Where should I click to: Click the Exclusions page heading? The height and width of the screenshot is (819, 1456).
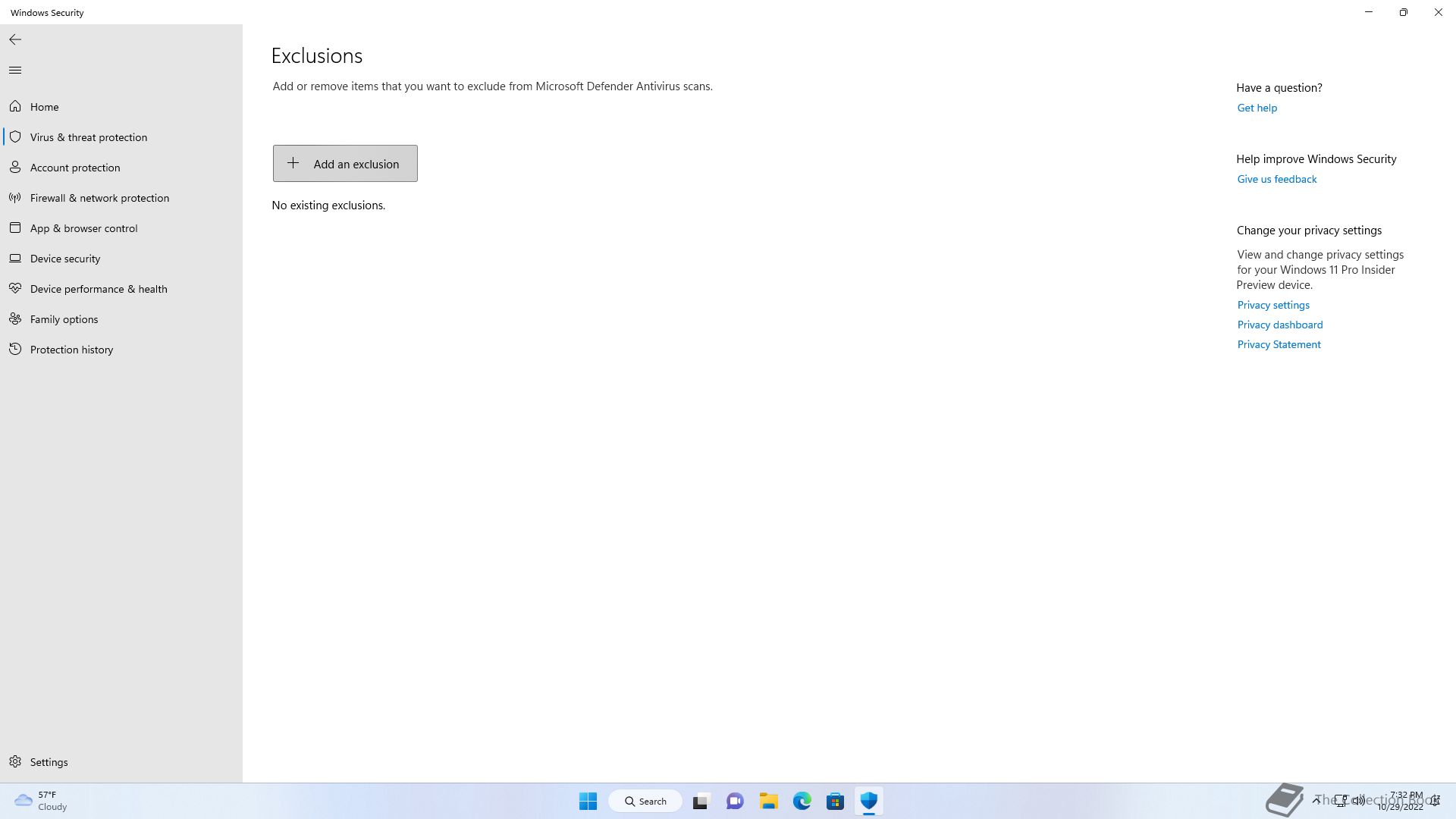pyautogui.click(x=317, y=56)
